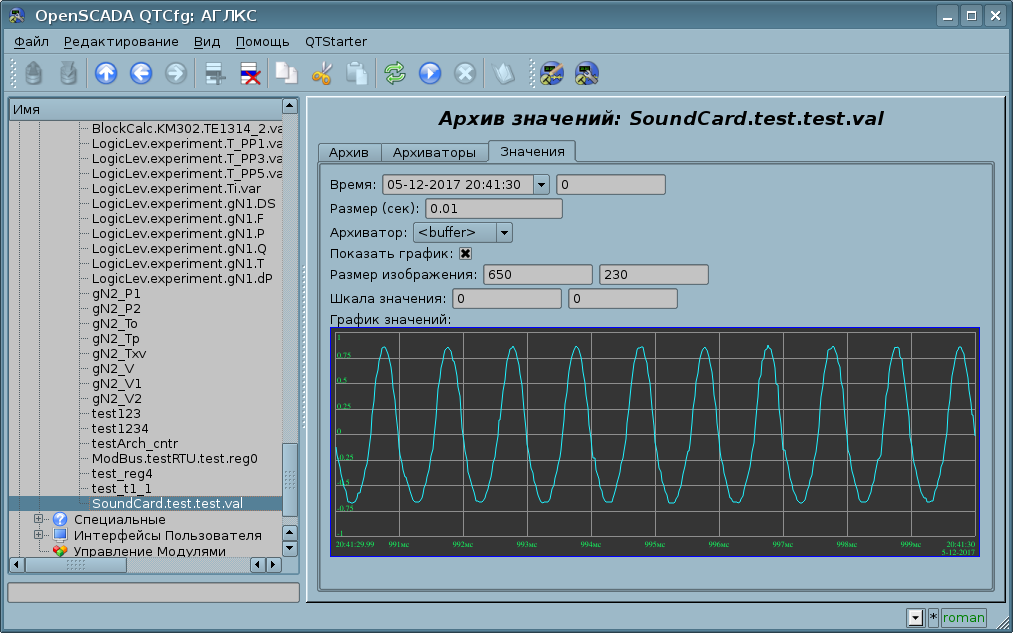Screen dimensions: 1013x633
Task: Click the delete item icon with red X
Action: (x=250, y=73)
